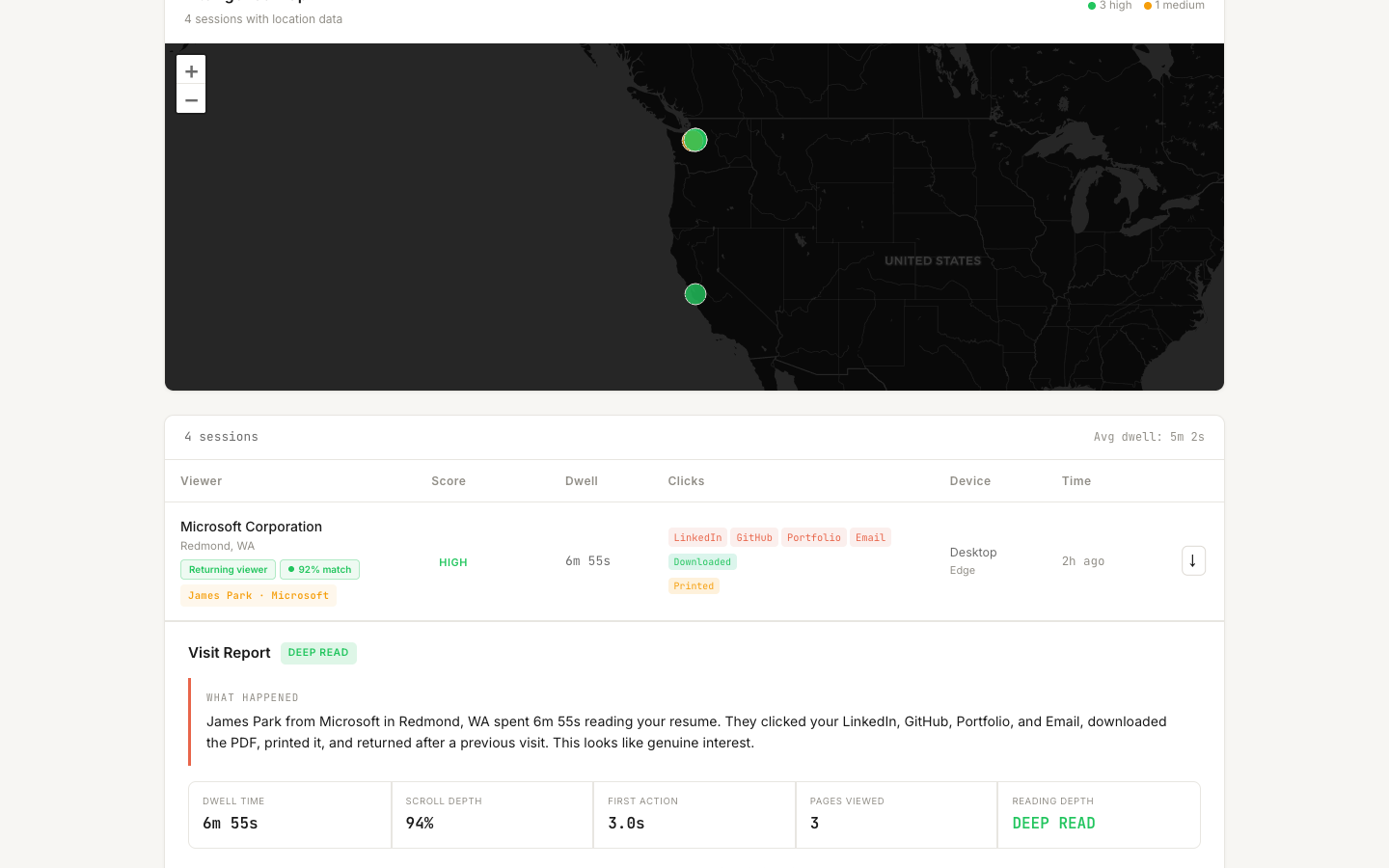The image size is (1389, 868).
Task: Click the UNITED STATES map label
Action: 933,260
